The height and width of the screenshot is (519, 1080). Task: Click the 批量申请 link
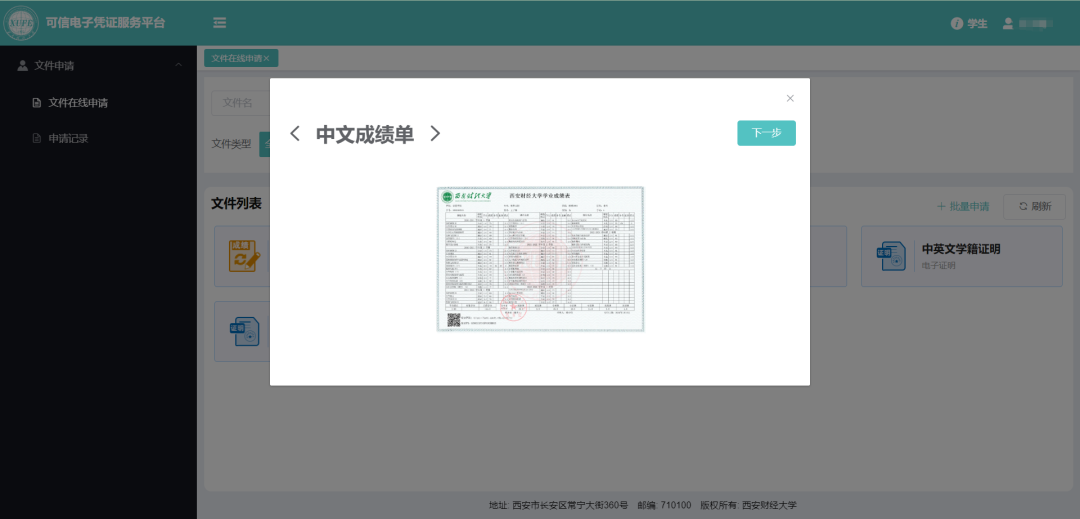963,206
